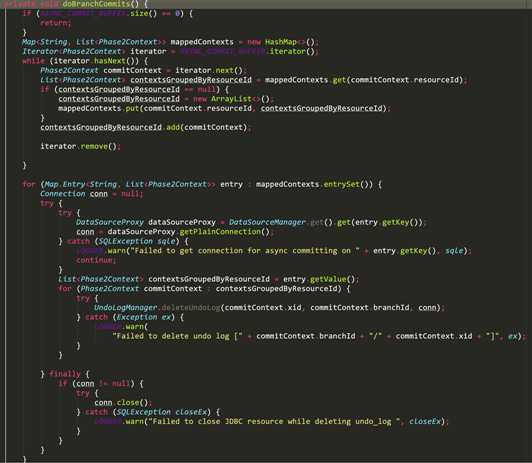Click the ArrayList constructor call
Viewport: 532px width, 463px height.
pyautogui.click(x=231, y=99)
